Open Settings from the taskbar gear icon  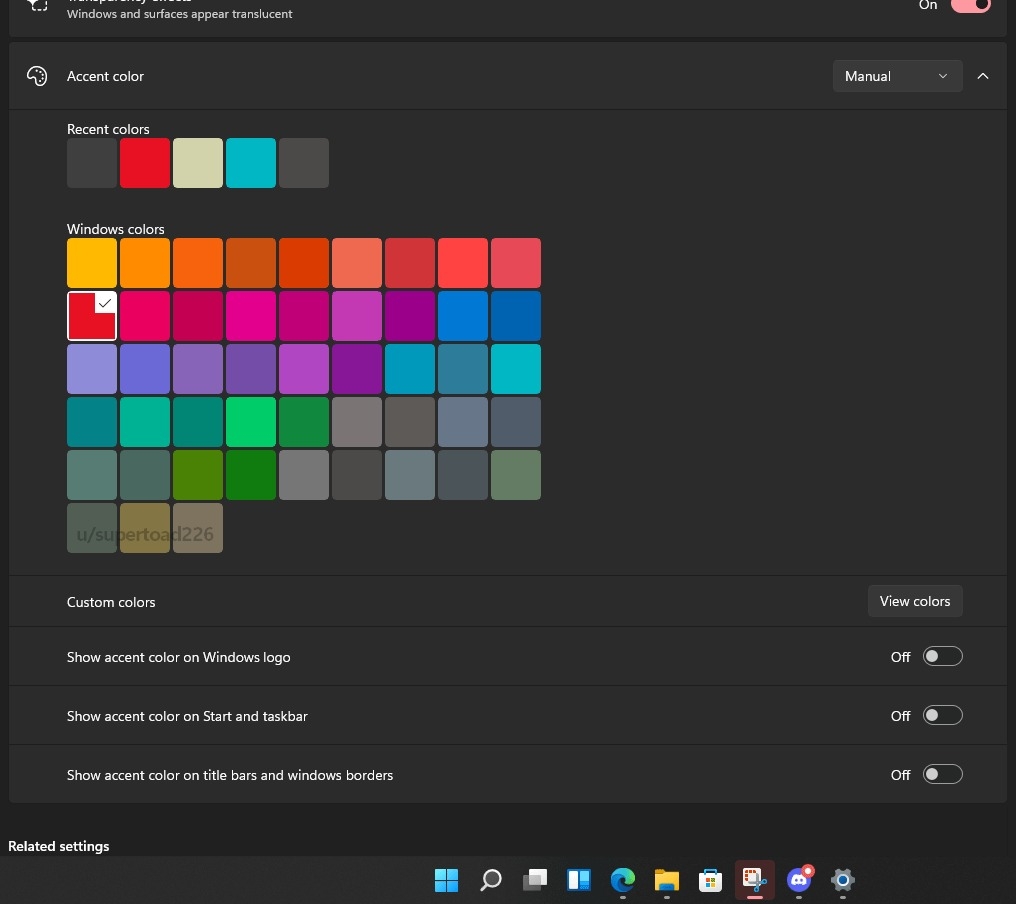[842, 880]
